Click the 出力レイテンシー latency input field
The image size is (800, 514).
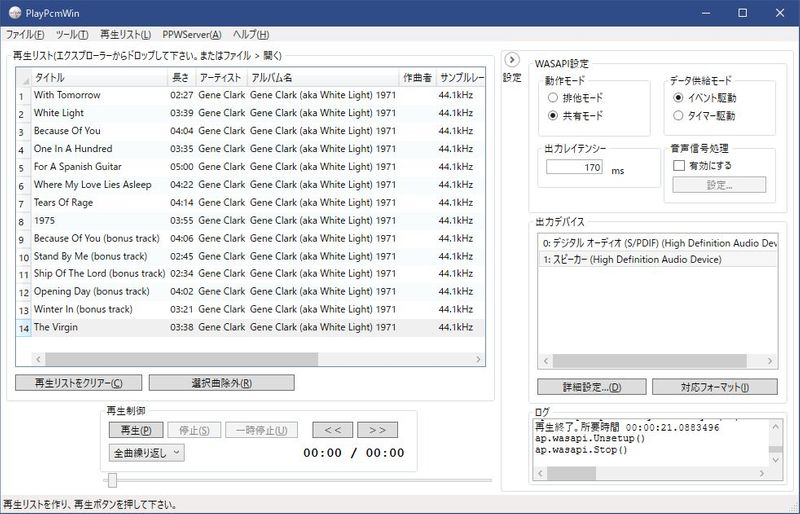574,168
